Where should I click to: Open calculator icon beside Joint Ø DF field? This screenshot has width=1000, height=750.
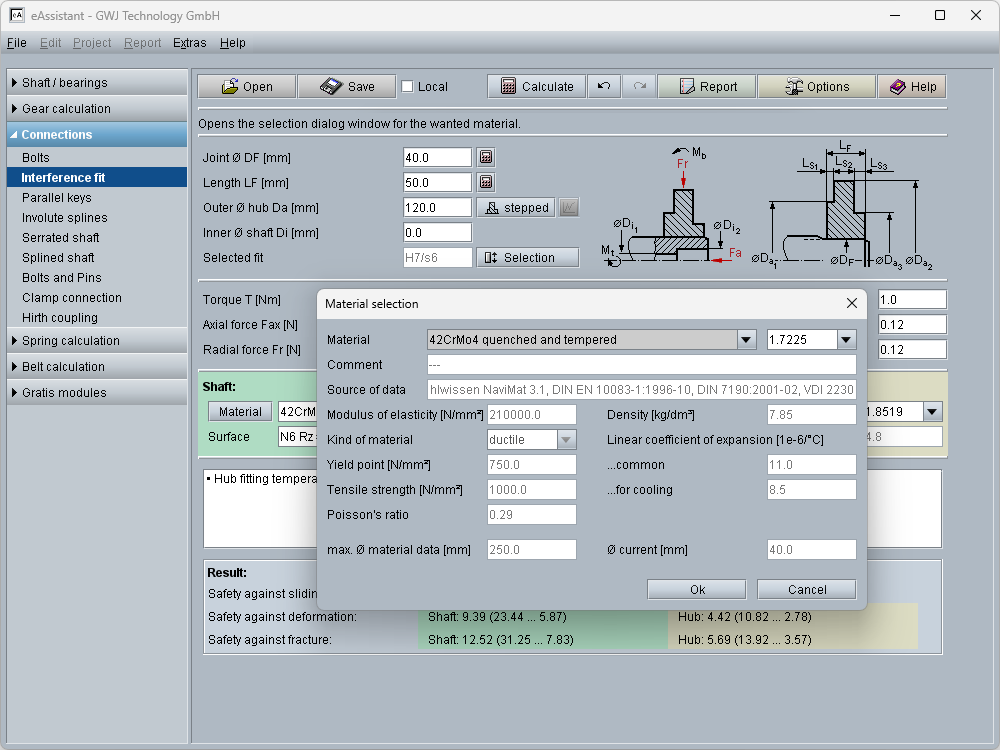486,158
